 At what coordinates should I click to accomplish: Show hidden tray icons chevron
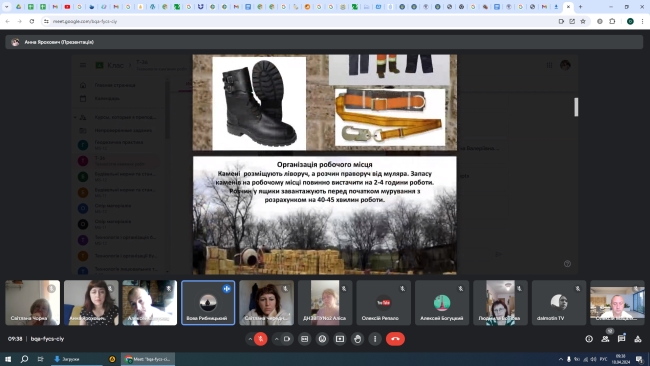coord(561,359)
